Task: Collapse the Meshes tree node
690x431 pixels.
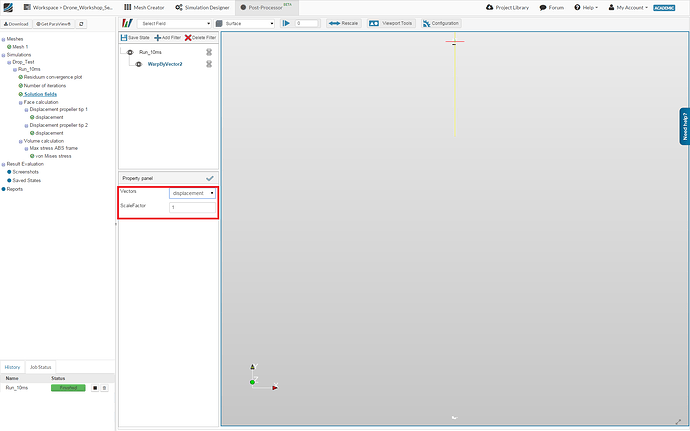Action: [4, 40]
